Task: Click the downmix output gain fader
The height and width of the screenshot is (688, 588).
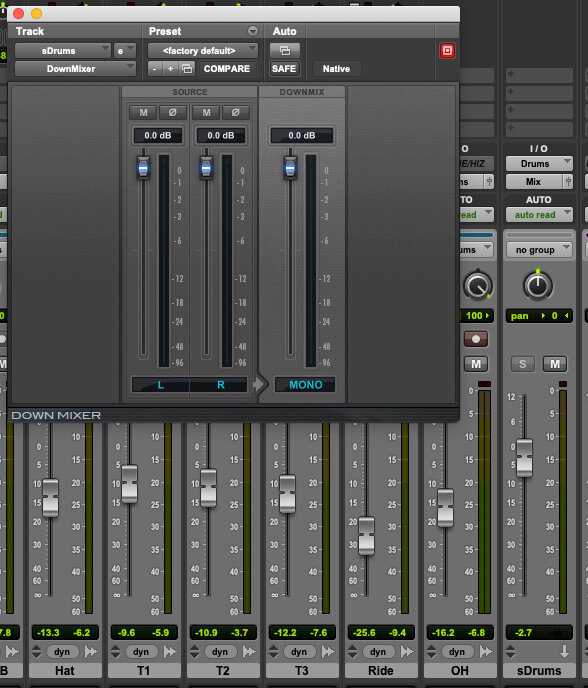Action: 290,168
